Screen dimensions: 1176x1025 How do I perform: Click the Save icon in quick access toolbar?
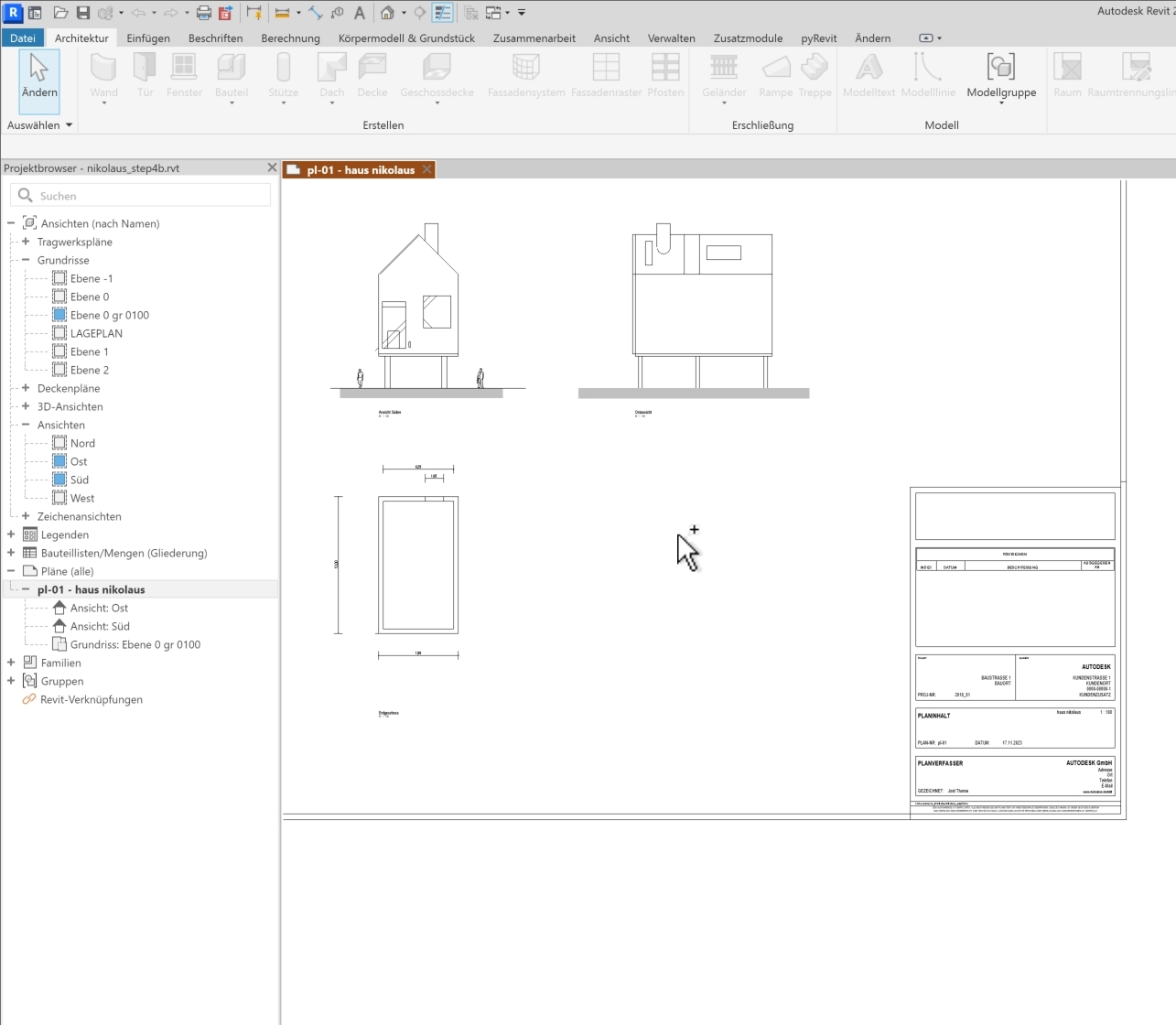pos(83,13)
